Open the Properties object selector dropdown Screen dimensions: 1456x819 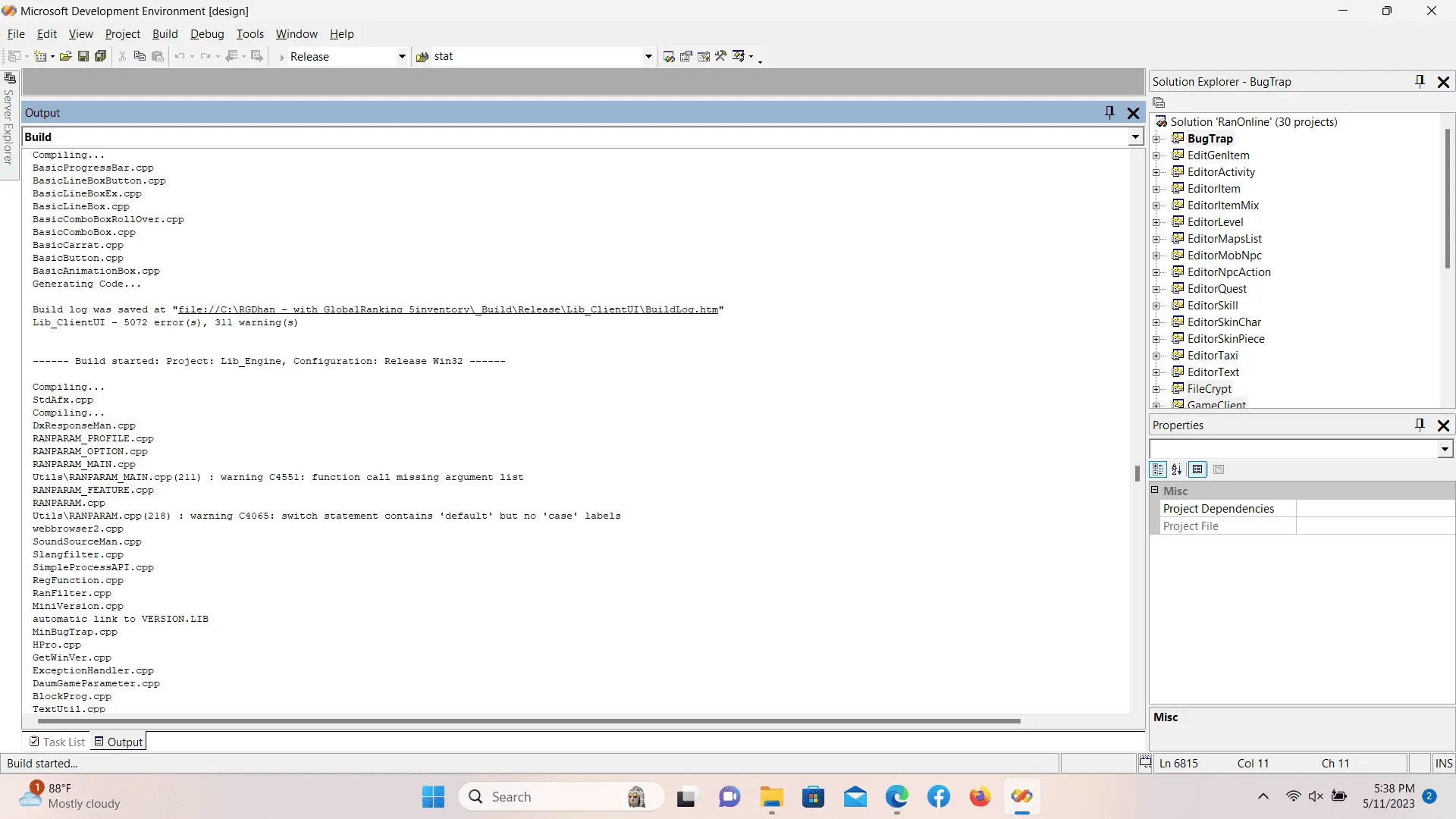coord(1445,449)
